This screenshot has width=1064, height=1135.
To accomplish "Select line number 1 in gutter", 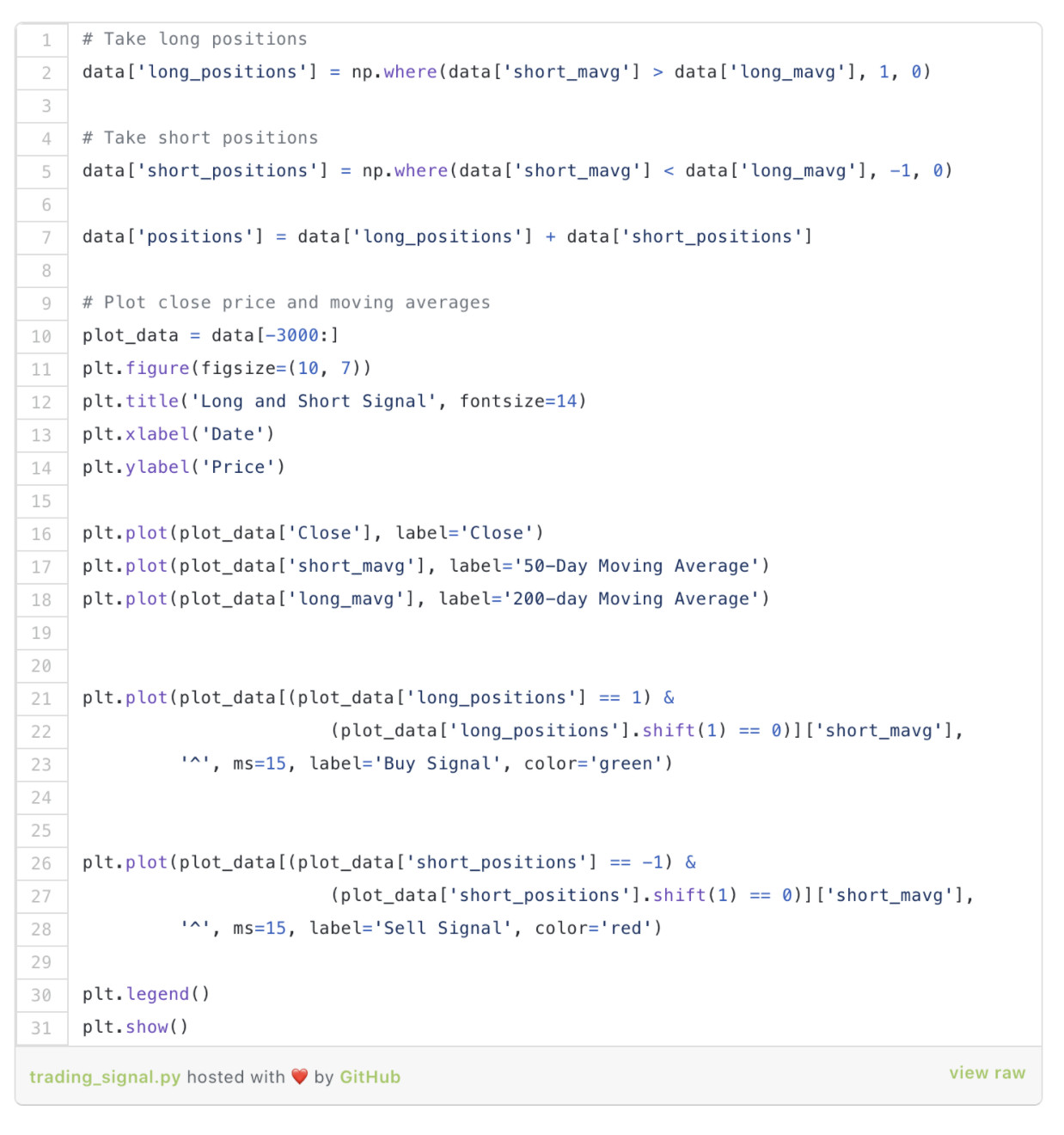I will click(x=46, y=40).
